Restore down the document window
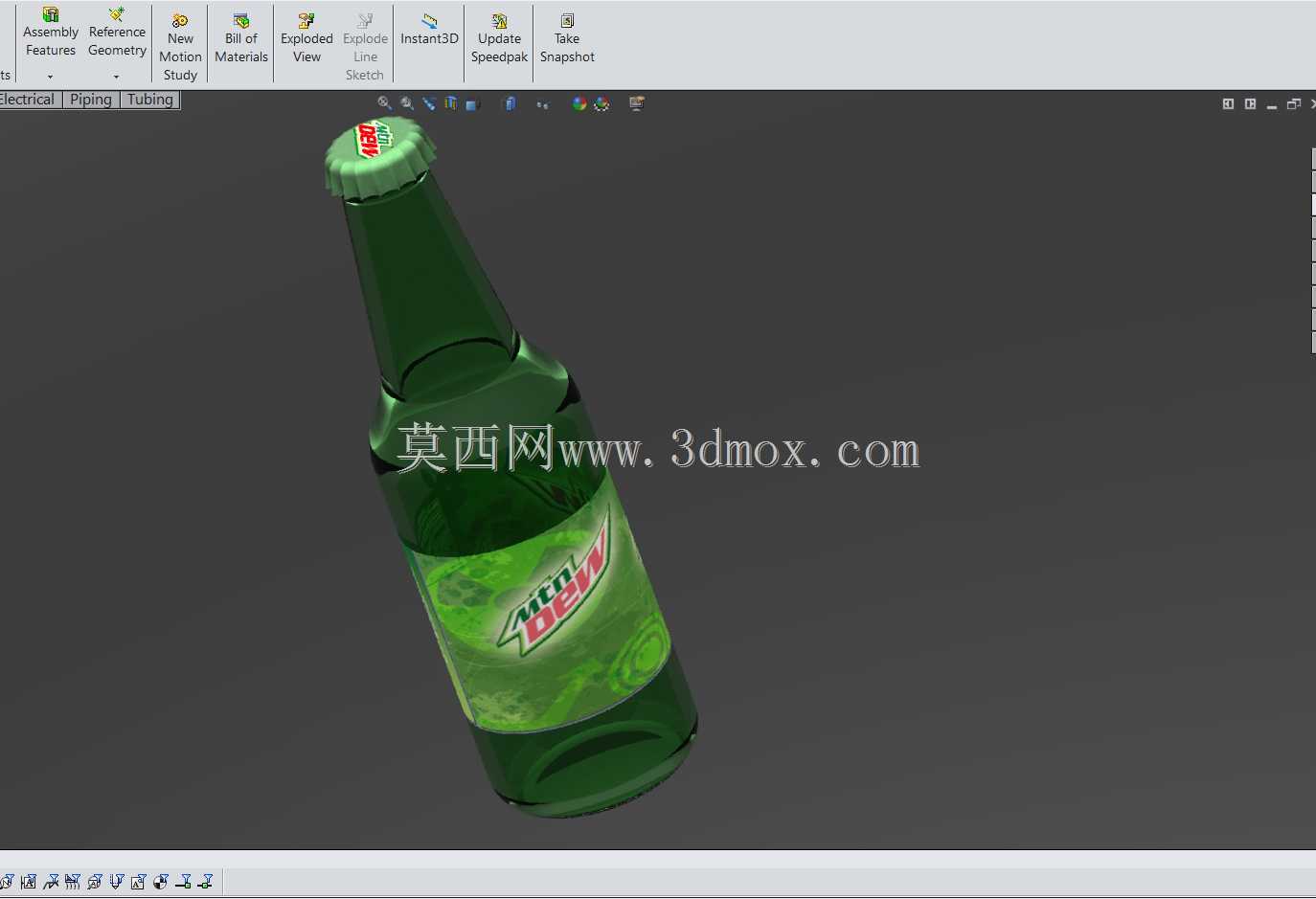 [1294, 103]
